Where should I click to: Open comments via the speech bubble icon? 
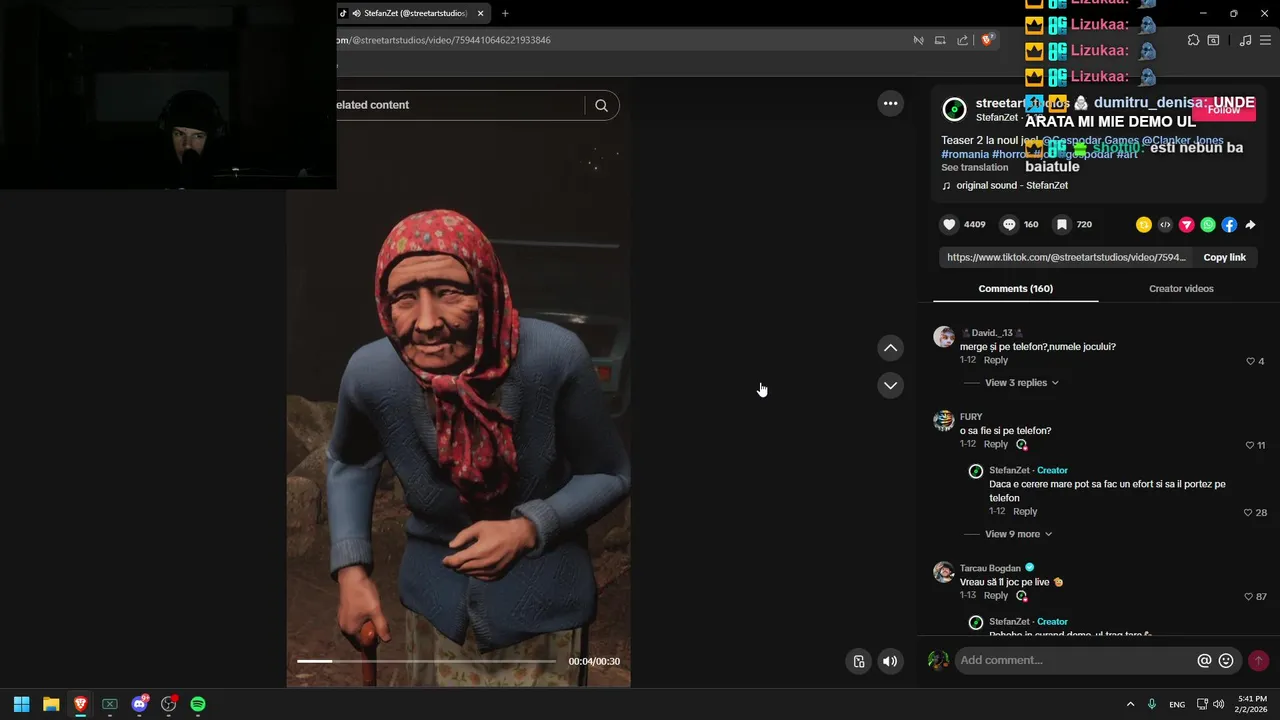click(x=1009, y=225)
